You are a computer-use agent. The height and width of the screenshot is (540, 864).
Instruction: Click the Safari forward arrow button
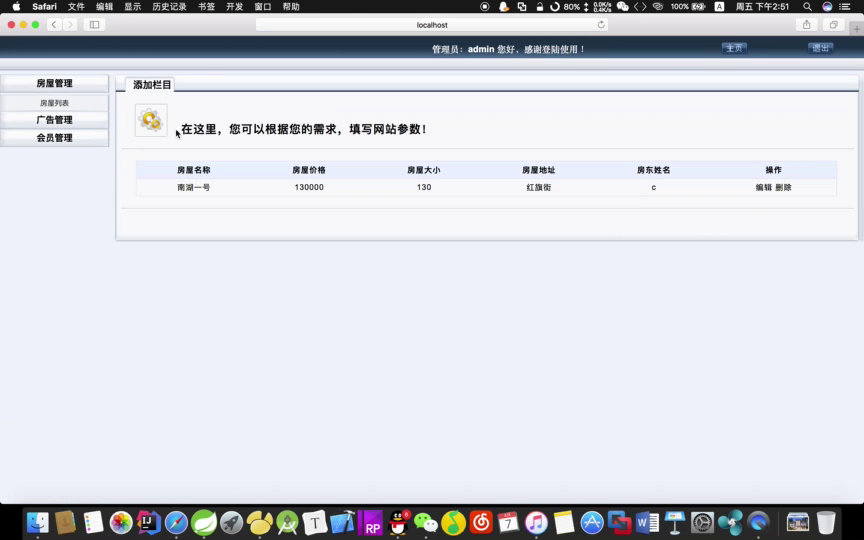70,25
